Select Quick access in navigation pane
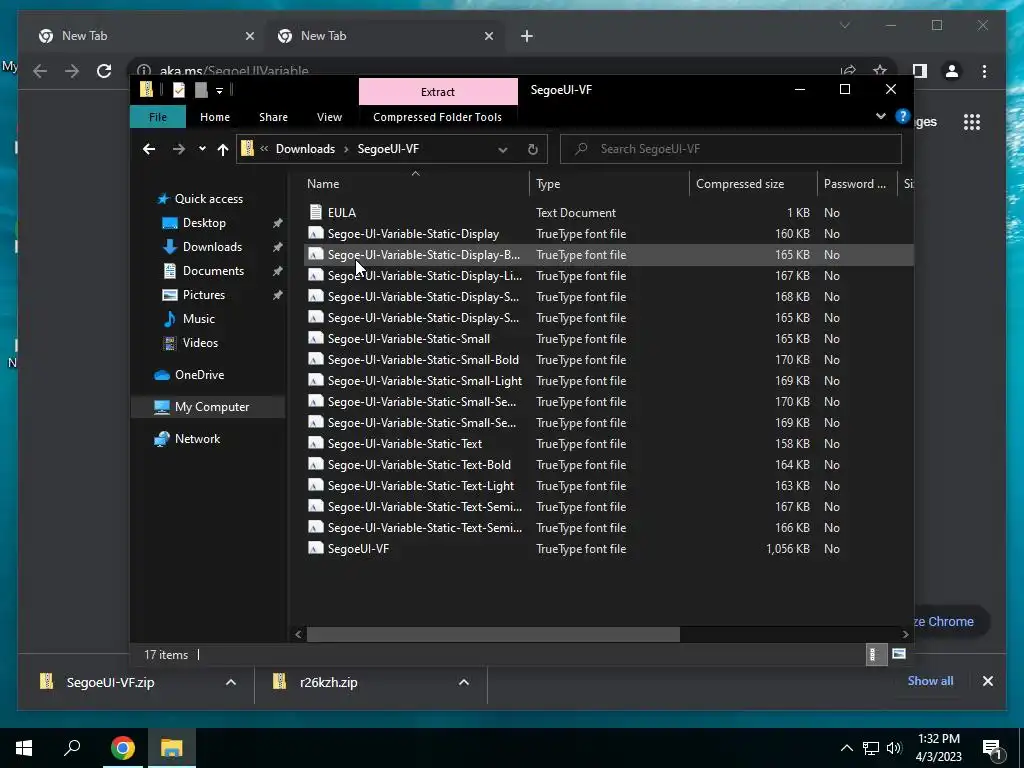Screen dimensions: 1024x768 pyautogui.click(x=208, y=199)
